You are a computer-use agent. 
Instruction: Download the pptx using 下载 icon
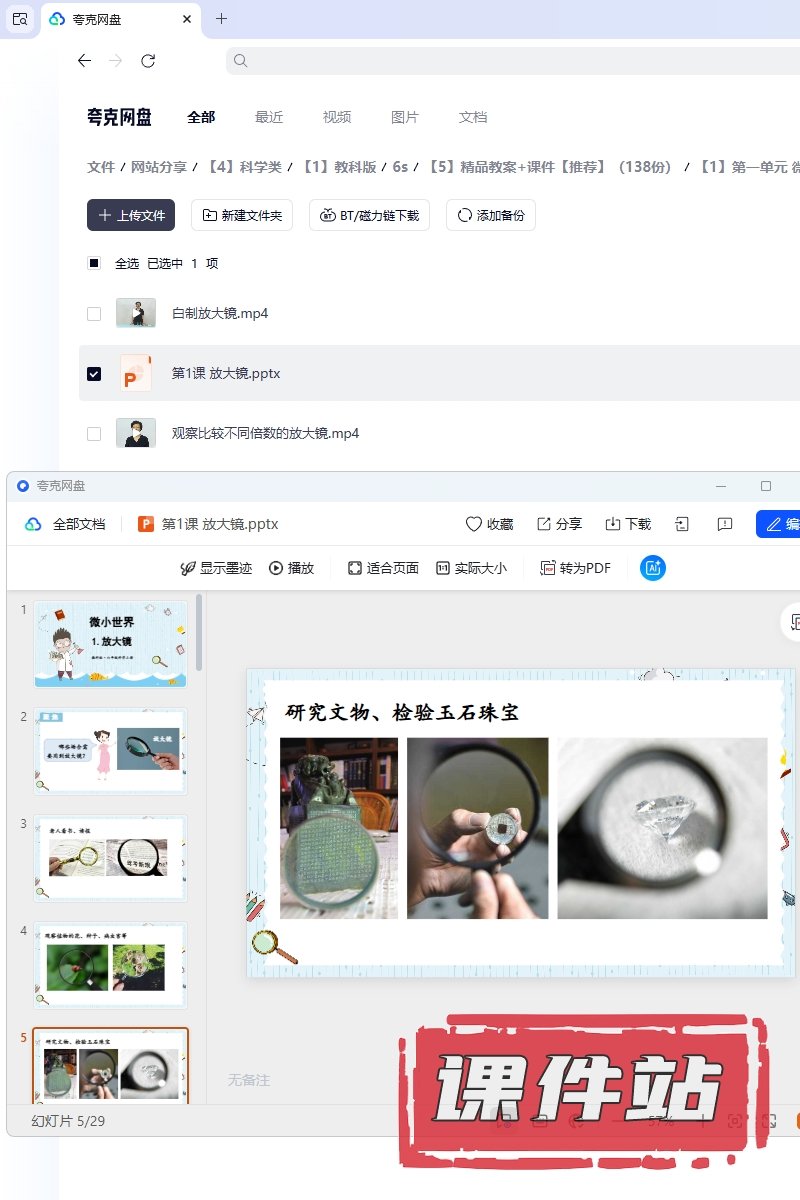(x=613, y=524)
